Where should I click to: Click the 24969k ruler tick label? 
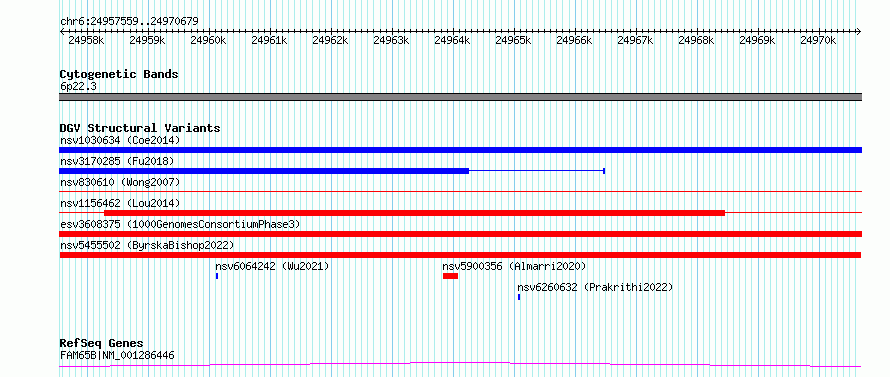coord(757,40)
